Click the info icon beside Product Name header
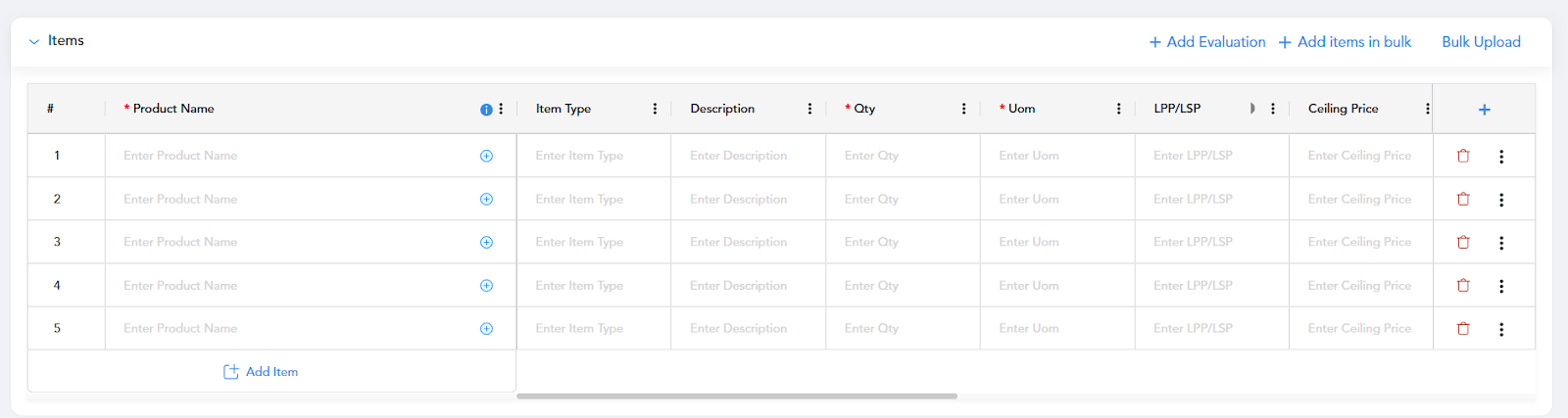The image size is (1568, 418). click(486, 110)
